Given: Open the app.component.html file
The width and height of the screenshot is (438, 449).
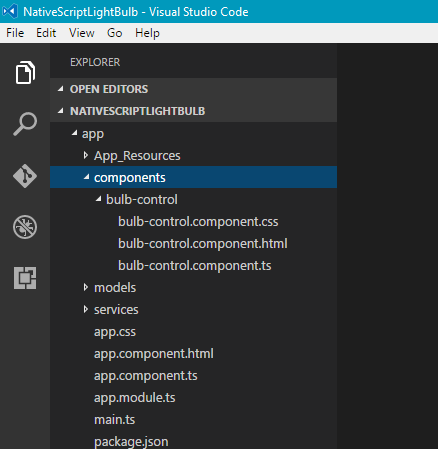Looking at the screenshot, I should (x=154, y=354).
